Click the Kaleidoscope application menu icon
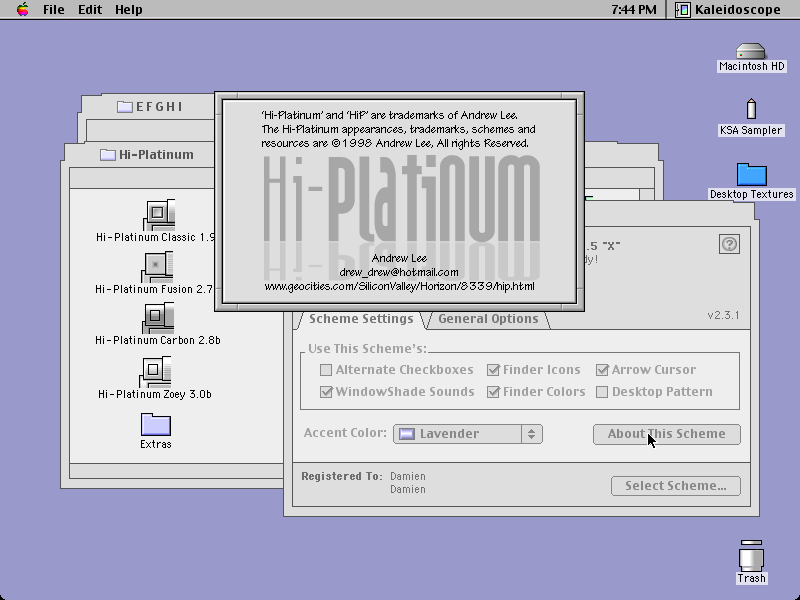Viewport: 800px width, 600px height. point(683,9)
